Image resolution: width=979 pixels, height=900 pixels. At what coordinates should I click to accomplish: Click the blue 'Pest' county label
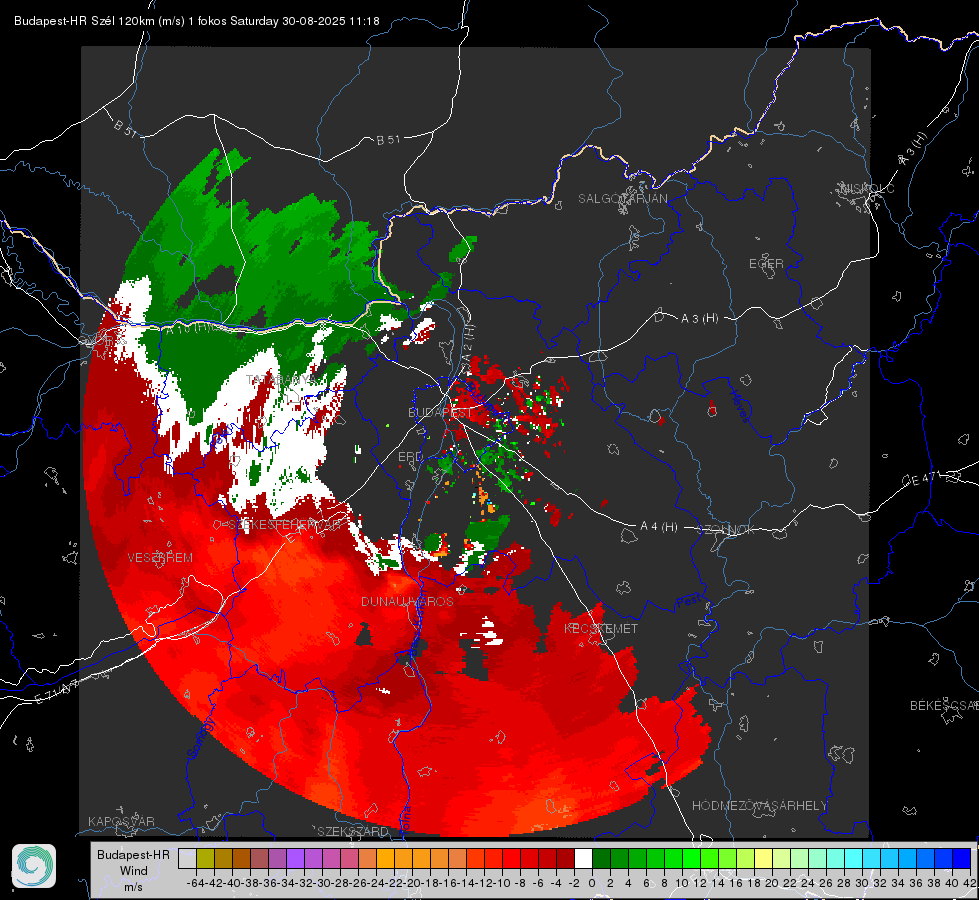(689, 603)
